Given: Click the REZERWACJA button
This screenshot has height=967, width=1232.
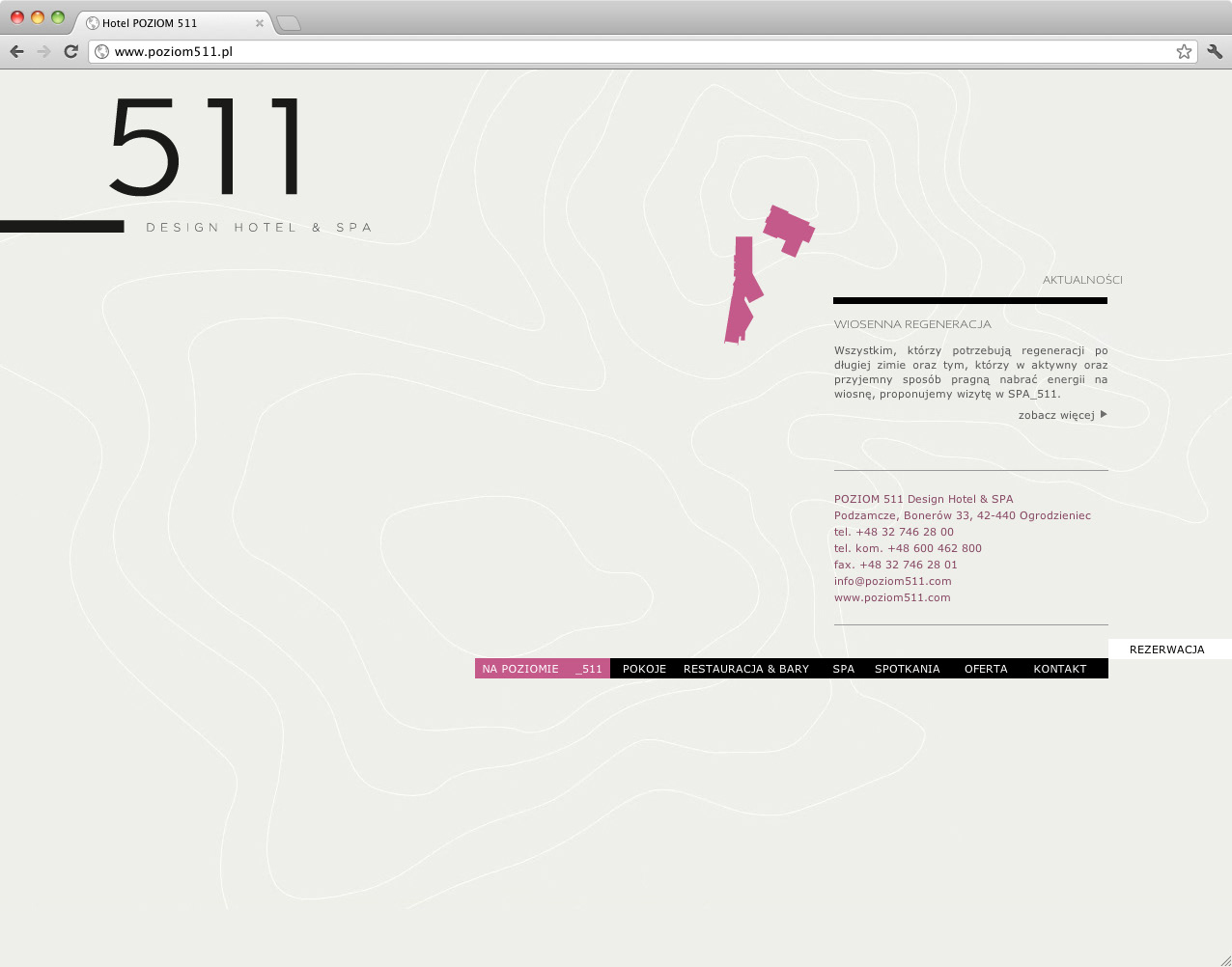Looking at the screenshot, I should (x=1166, y=649).
